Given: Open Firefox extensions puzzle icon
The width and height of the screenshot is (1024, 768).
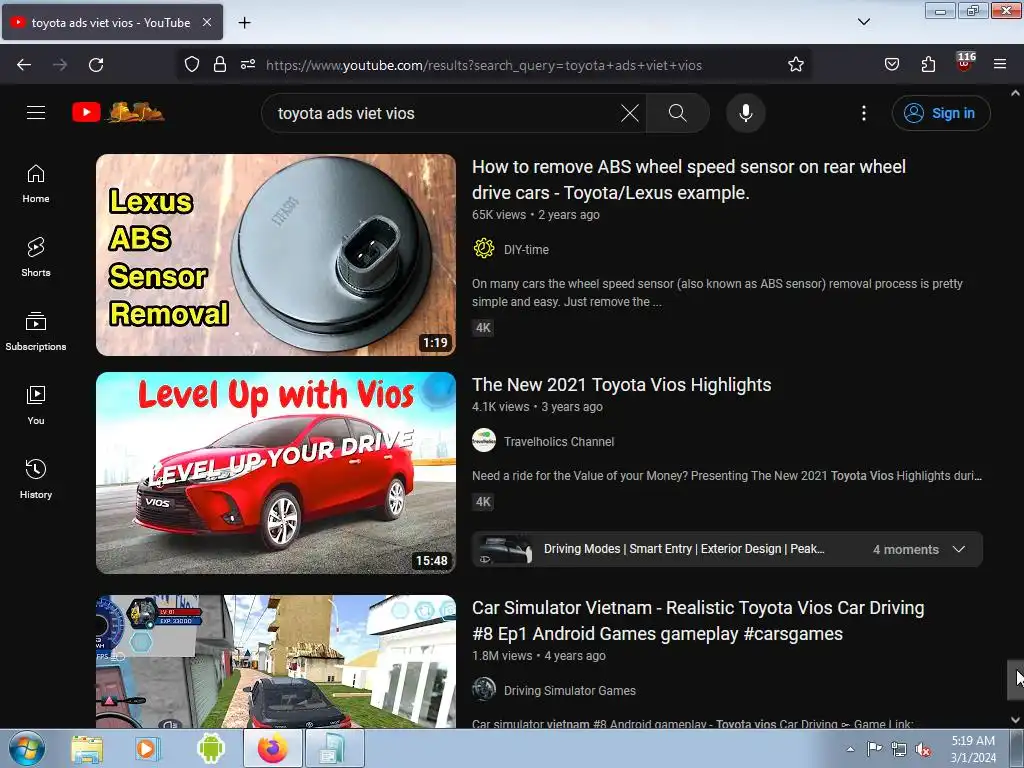Looking at the screenshot, I should (x=928, y=64).
